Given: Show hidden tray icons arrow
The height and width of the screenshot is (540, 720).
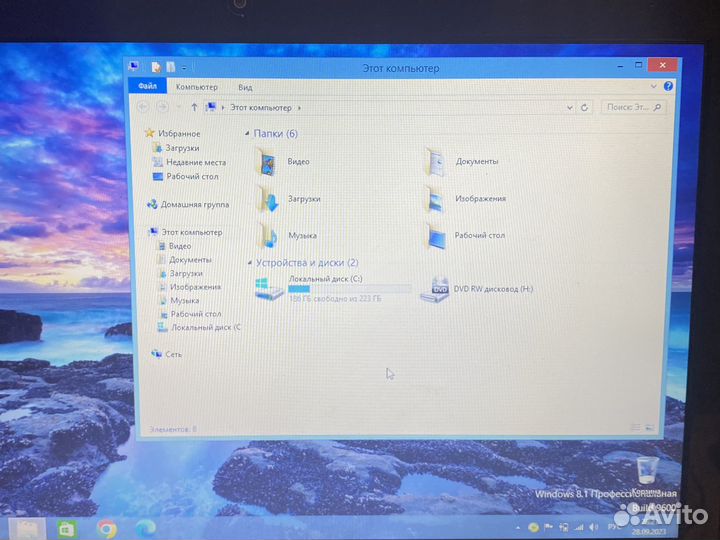Looking at the screenshot, I should click(518, 528).
